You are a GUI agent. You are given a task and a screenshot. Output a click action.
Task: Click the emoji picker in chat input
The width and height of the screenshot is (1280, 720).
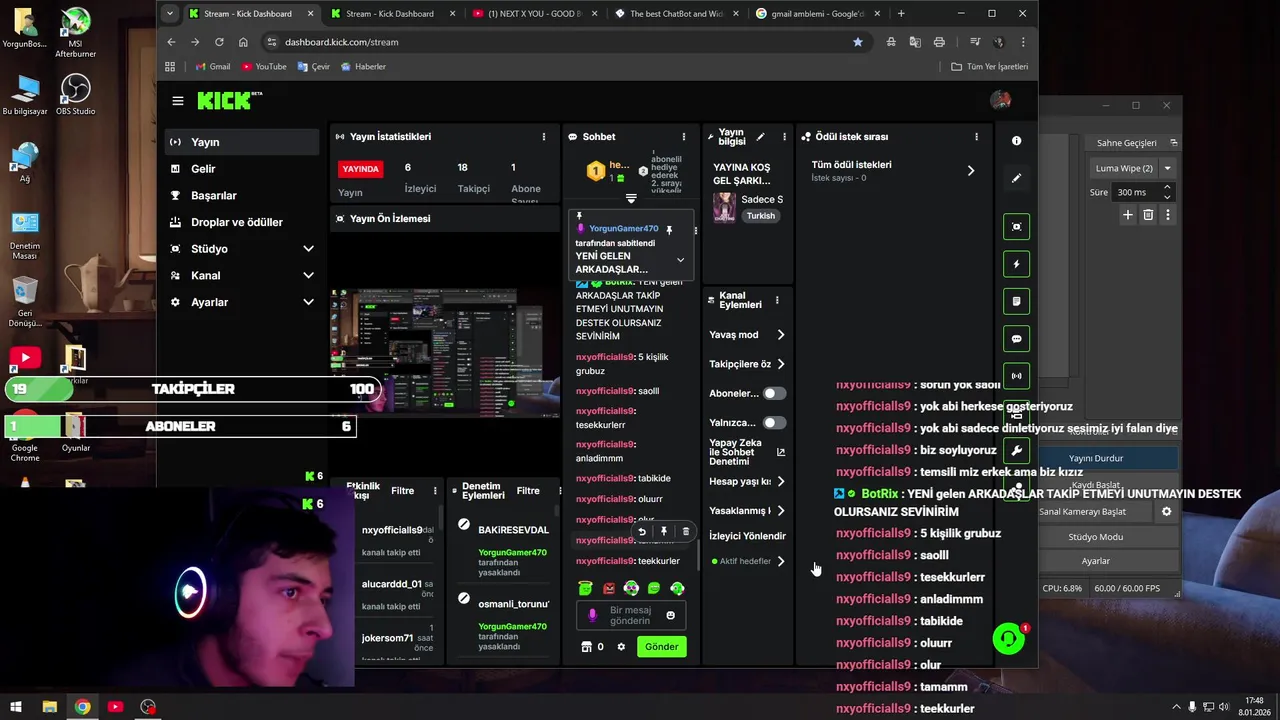[x=670, y=615]
